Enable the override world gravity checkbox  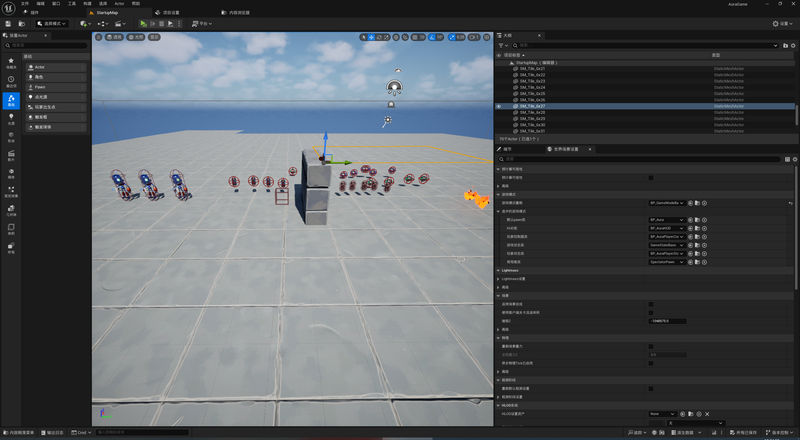pyautogui.click(x=651, y=346)
